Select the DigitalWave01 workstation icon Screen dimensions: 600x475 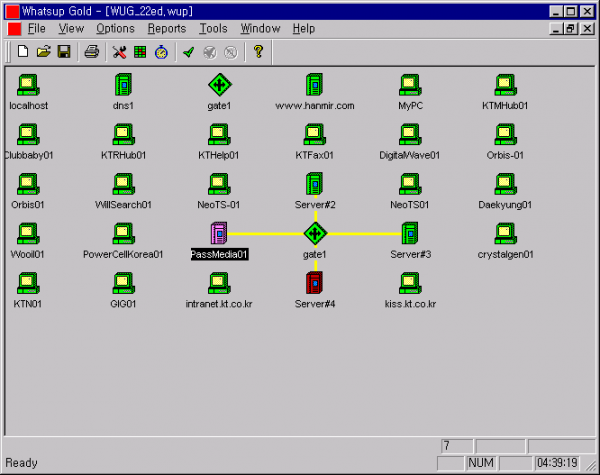(410, 134)
